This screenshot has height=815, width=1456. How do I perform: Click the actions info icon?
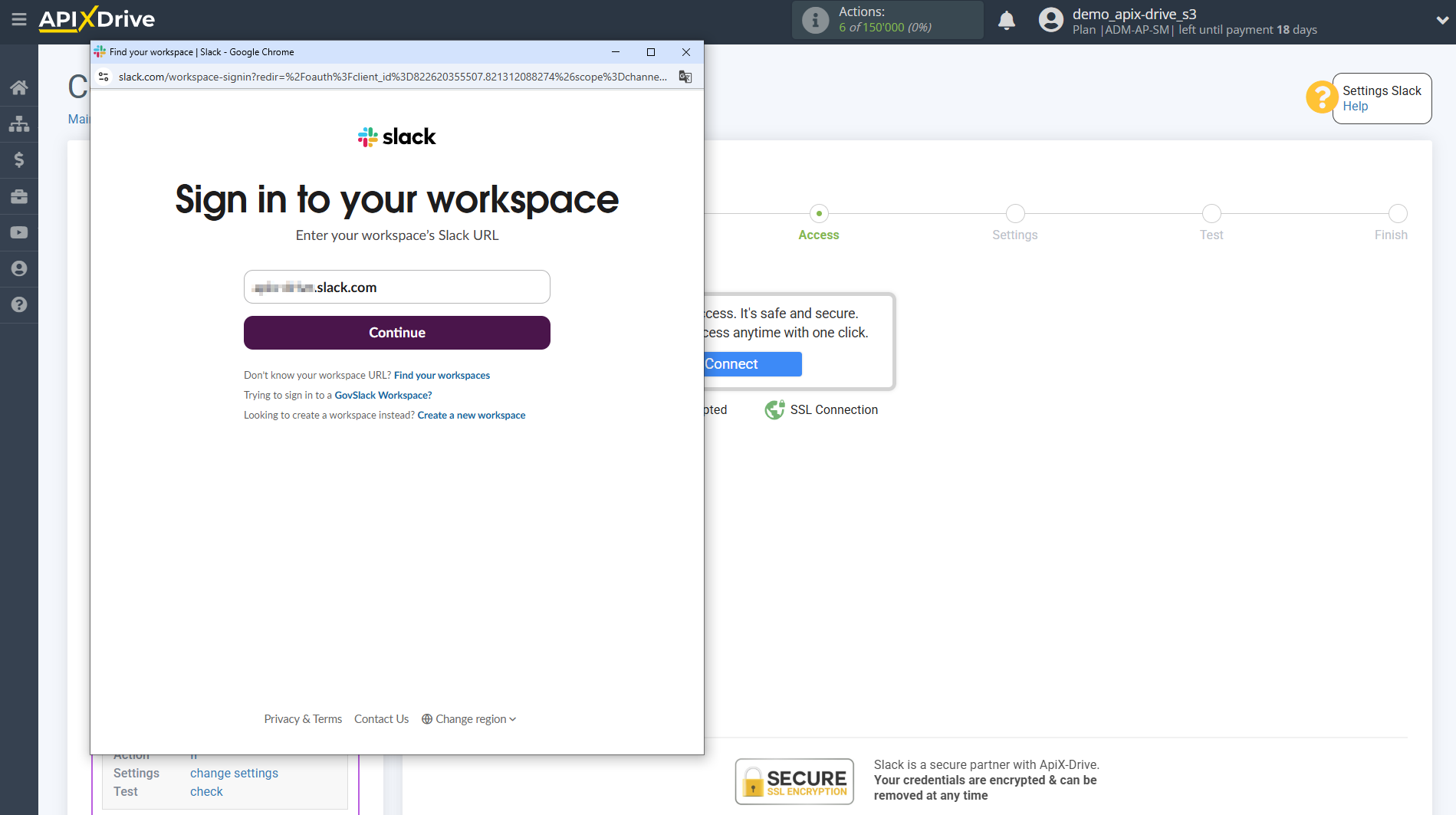click(815, 20)
